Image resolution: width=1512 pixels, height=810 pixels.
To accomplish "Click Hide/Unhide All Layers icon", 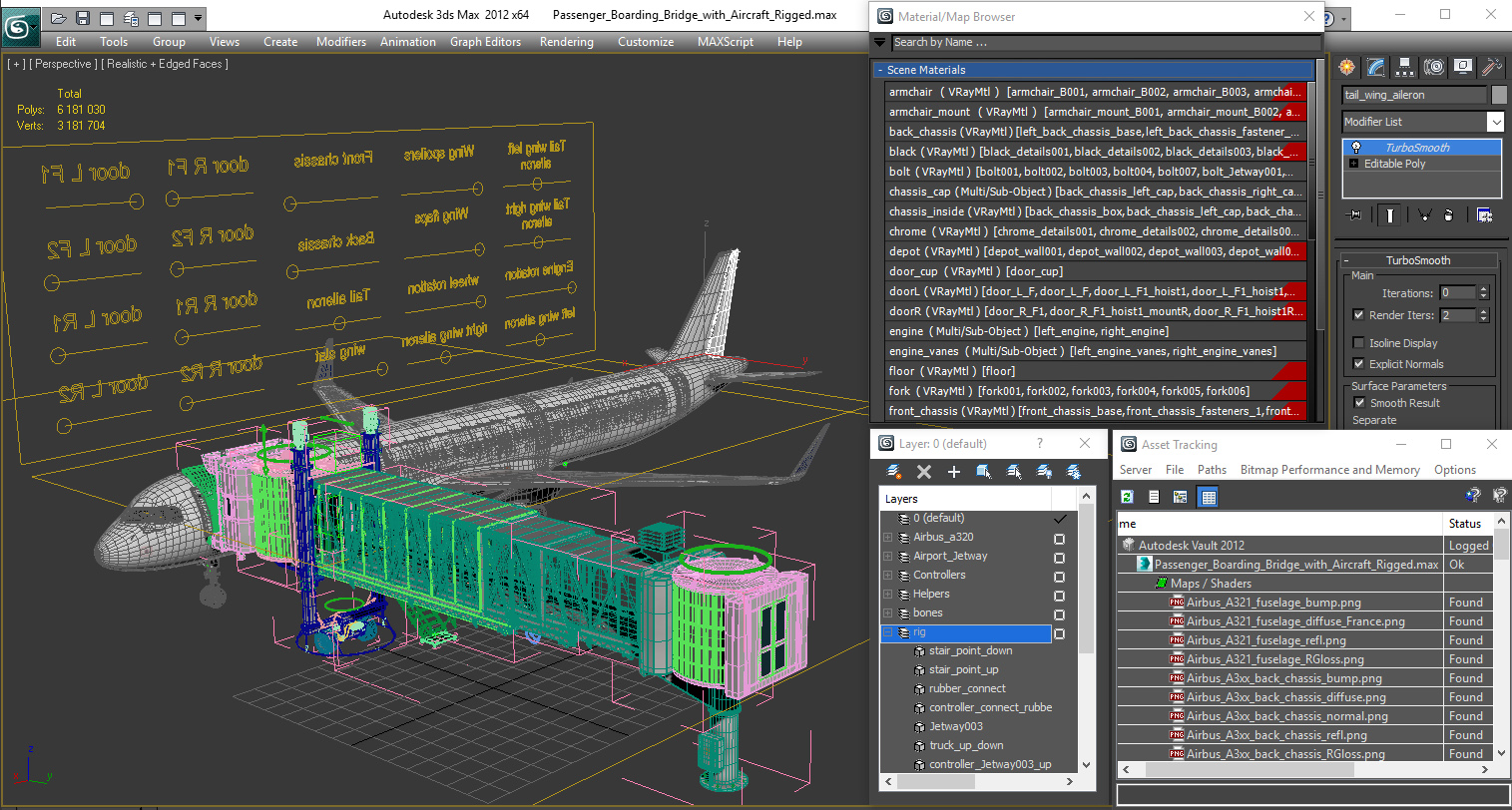I will (1044, 472).
